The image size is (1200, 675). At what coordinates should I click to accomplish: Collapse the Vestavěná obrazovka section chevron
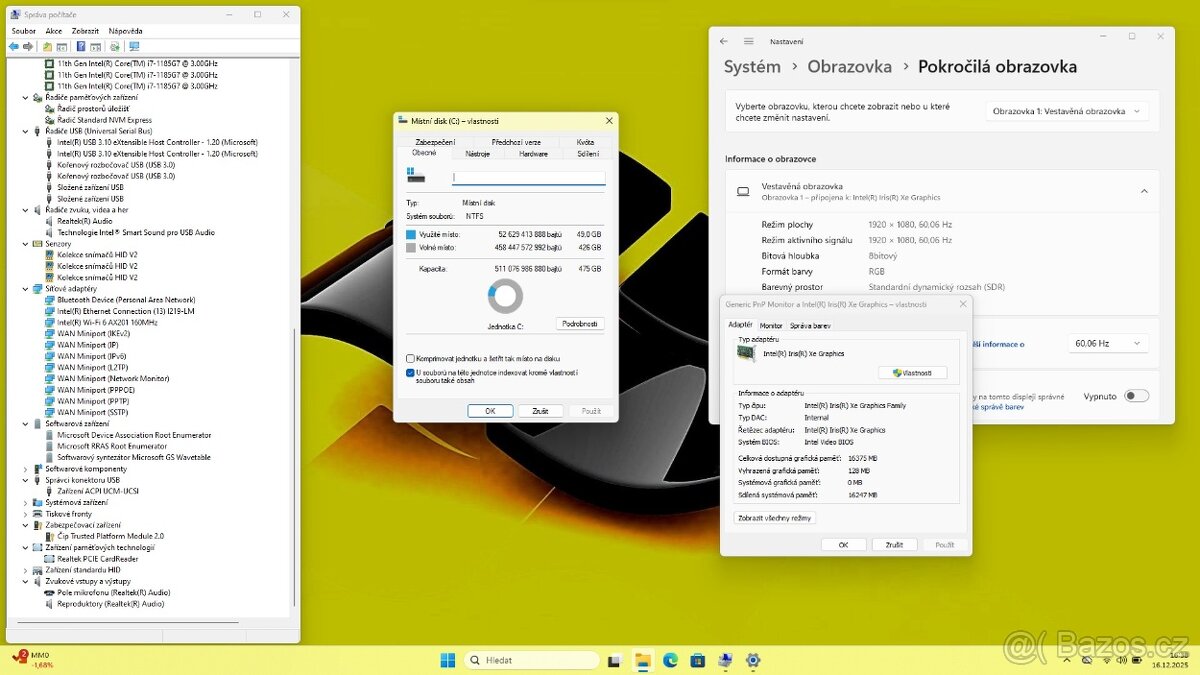[x=1145, y=190]
